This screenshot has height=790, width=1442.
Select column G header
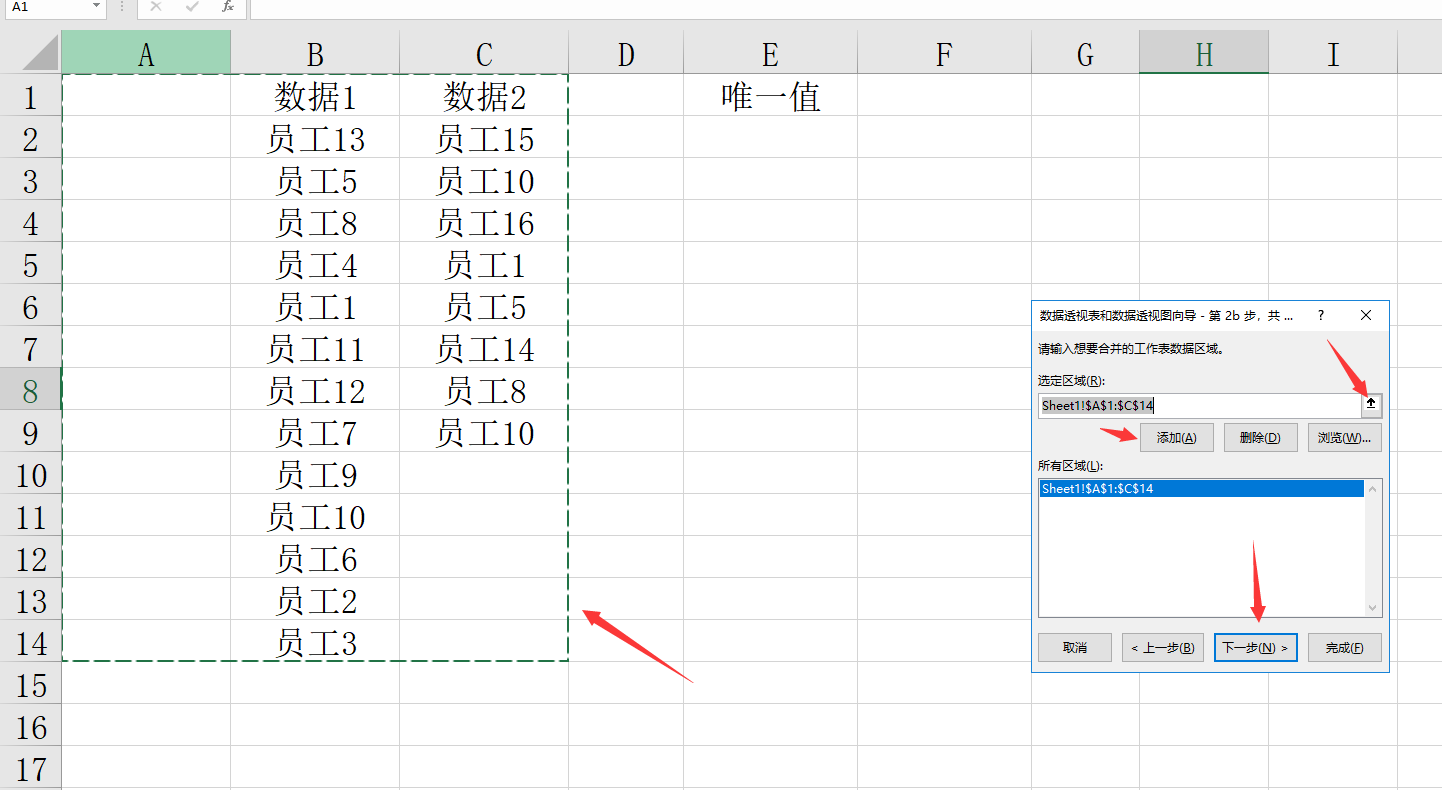1085,53
